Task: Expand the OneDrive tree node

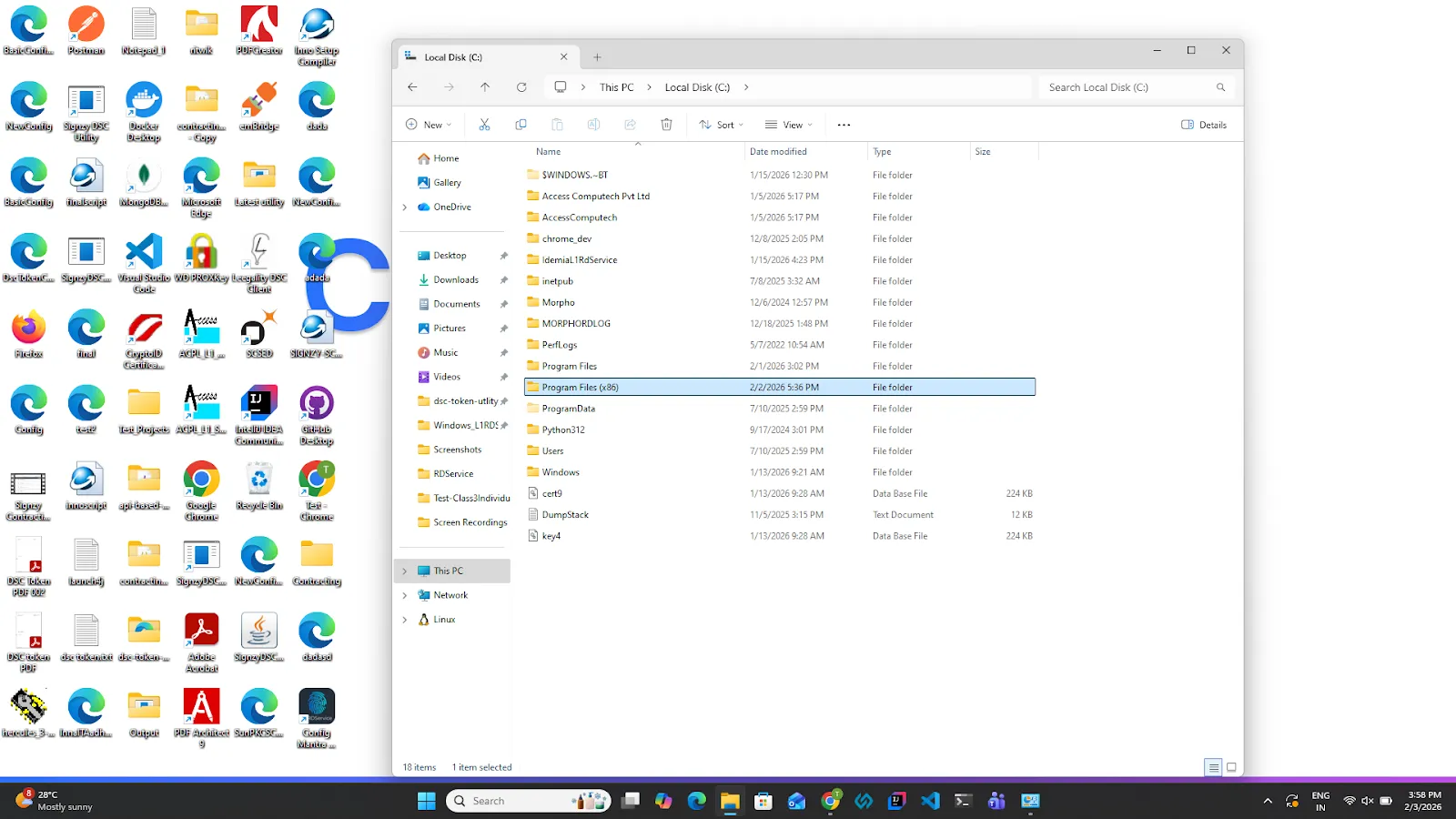Action: [x=405, y=207]
